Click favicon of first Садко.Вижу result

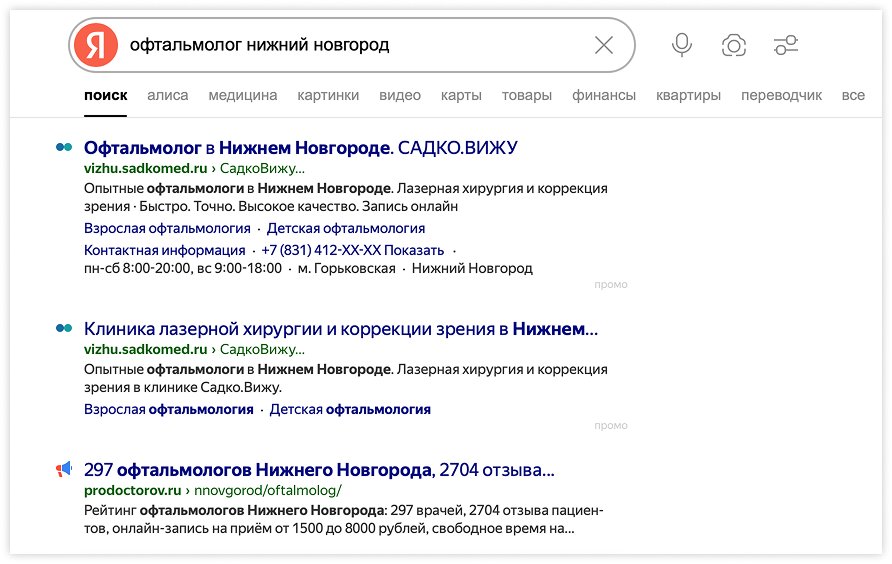(x=64, y=147)
